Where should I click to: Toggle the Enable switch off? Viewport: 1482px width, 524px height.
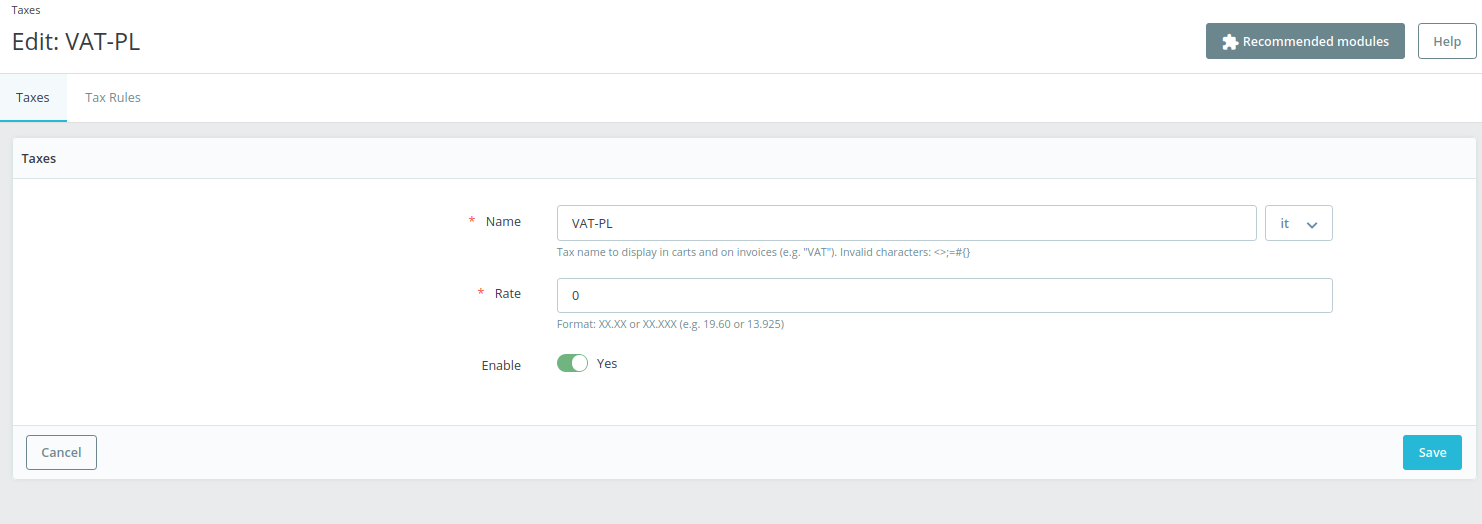coord(572,363)
